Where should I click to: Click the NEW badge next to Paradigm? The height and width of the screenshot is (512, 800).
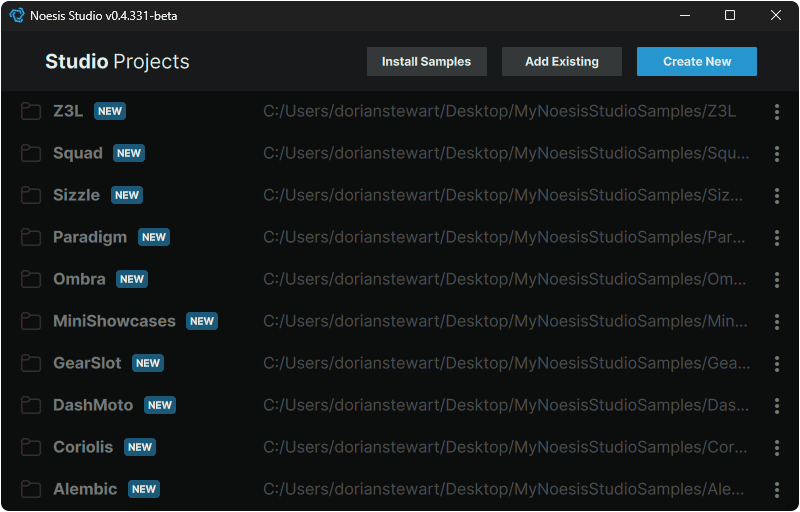pyautogui.click(x=154, y=237)
